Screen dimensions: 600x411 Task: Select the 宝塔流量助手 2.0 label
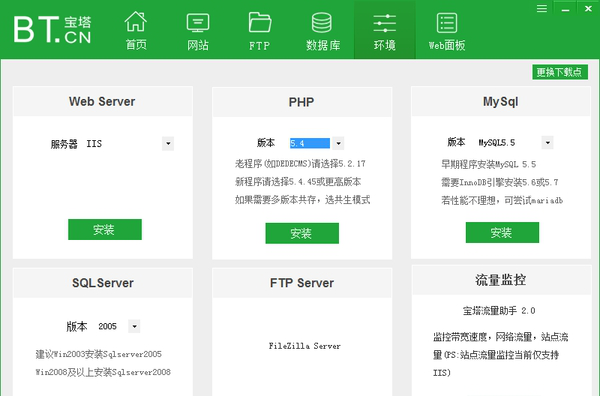(x=499, y=310)
